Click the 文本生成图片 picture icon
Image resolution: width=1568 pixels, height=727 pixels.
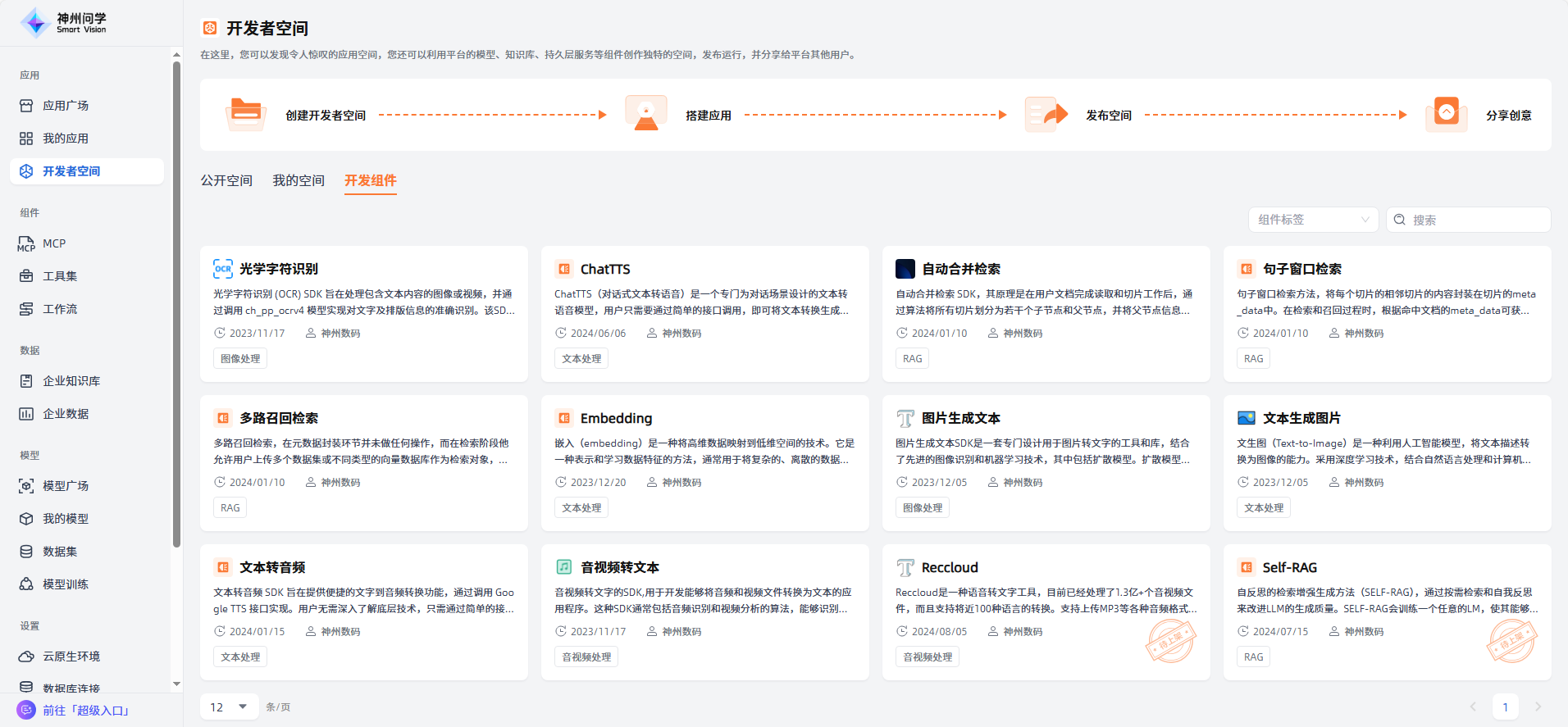(1247, 418)
